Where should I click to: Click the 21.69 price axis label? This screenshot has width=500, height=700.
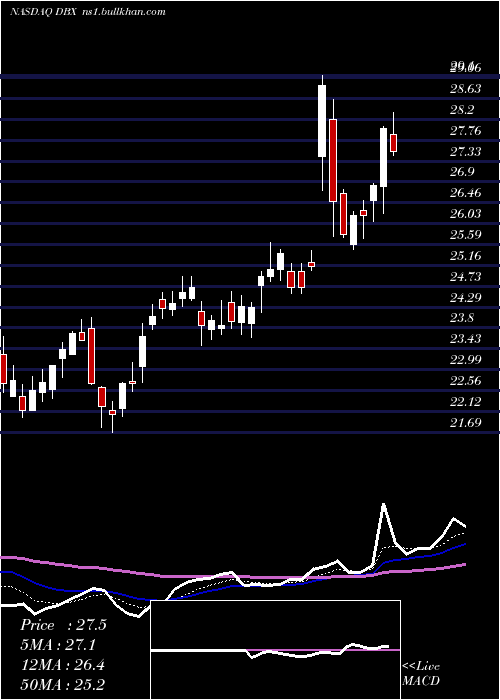coord(466,422)
